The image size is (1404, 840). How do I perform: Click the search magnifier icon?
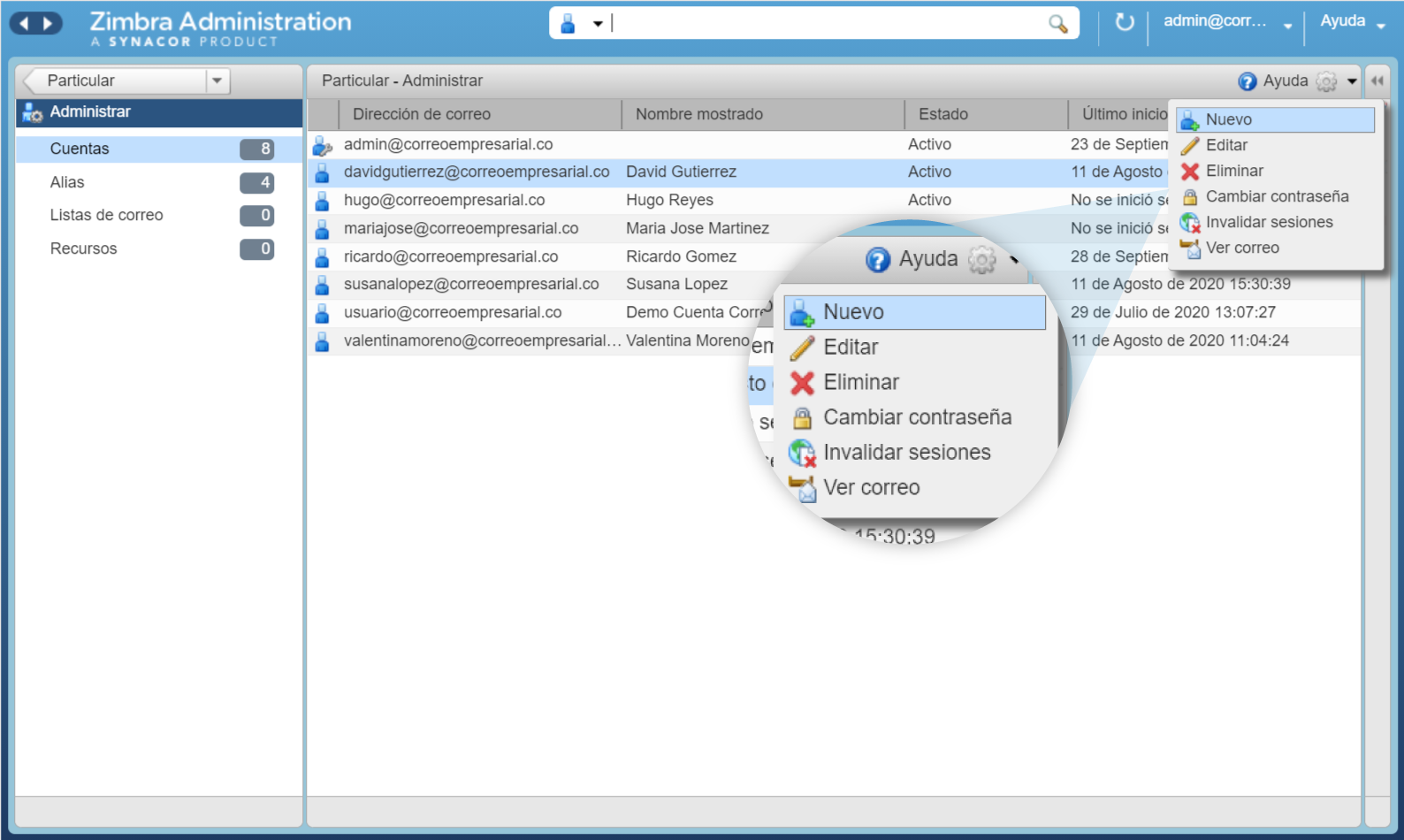click(x=1057, y=24)
